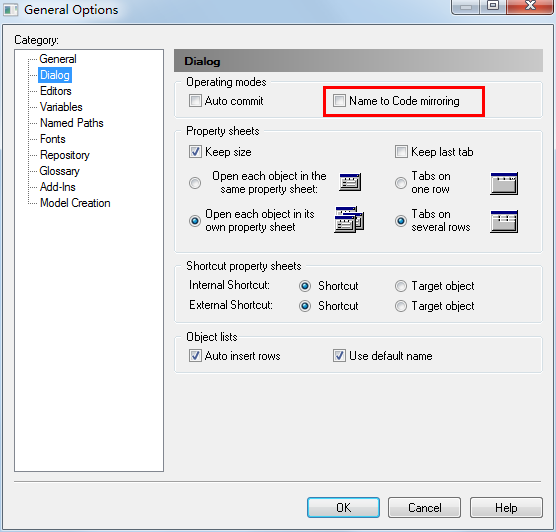
Task: Select Open each object in its own property sheet
Action: 195,221
